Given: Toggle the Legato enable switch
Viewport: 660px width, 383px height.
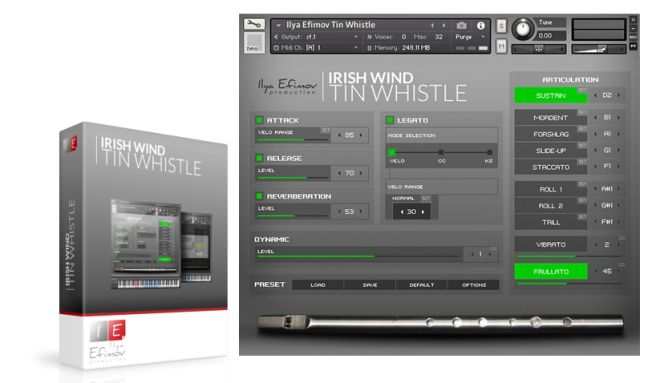Looking at the screenshot, I should coord(390,120).
